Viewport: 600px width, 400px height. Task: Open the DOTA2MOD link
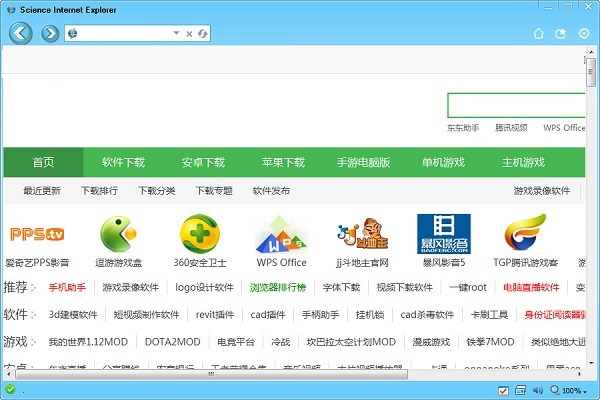click(173, 342)
